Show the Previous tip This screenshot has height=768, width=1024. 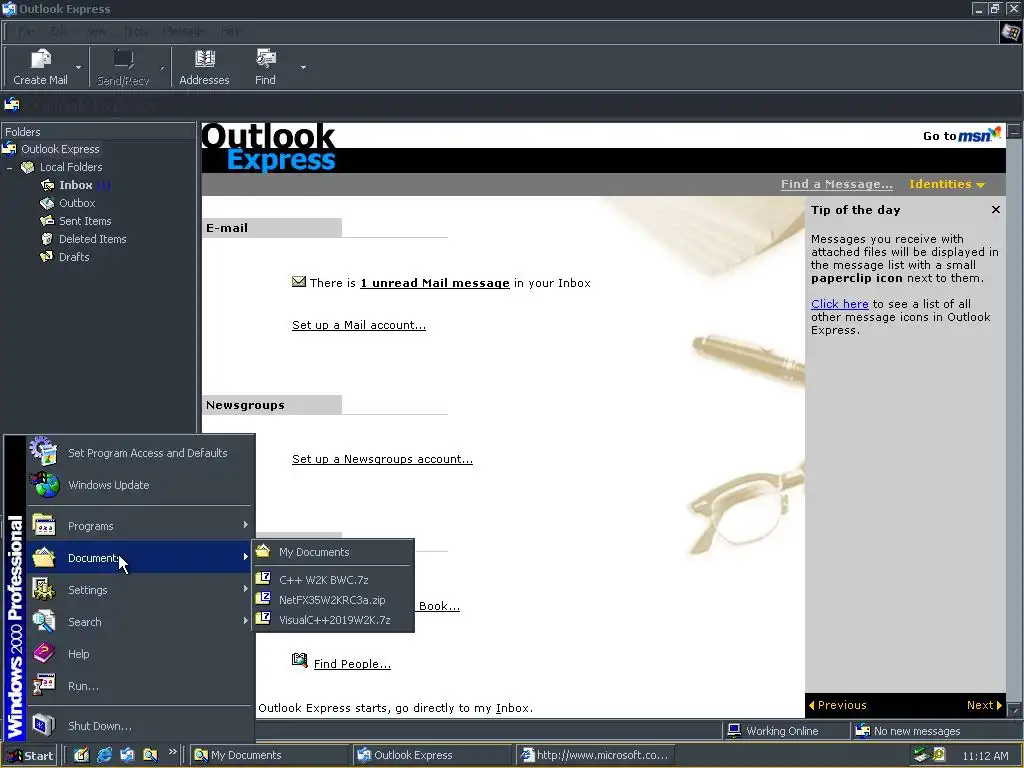coord(838,705)
